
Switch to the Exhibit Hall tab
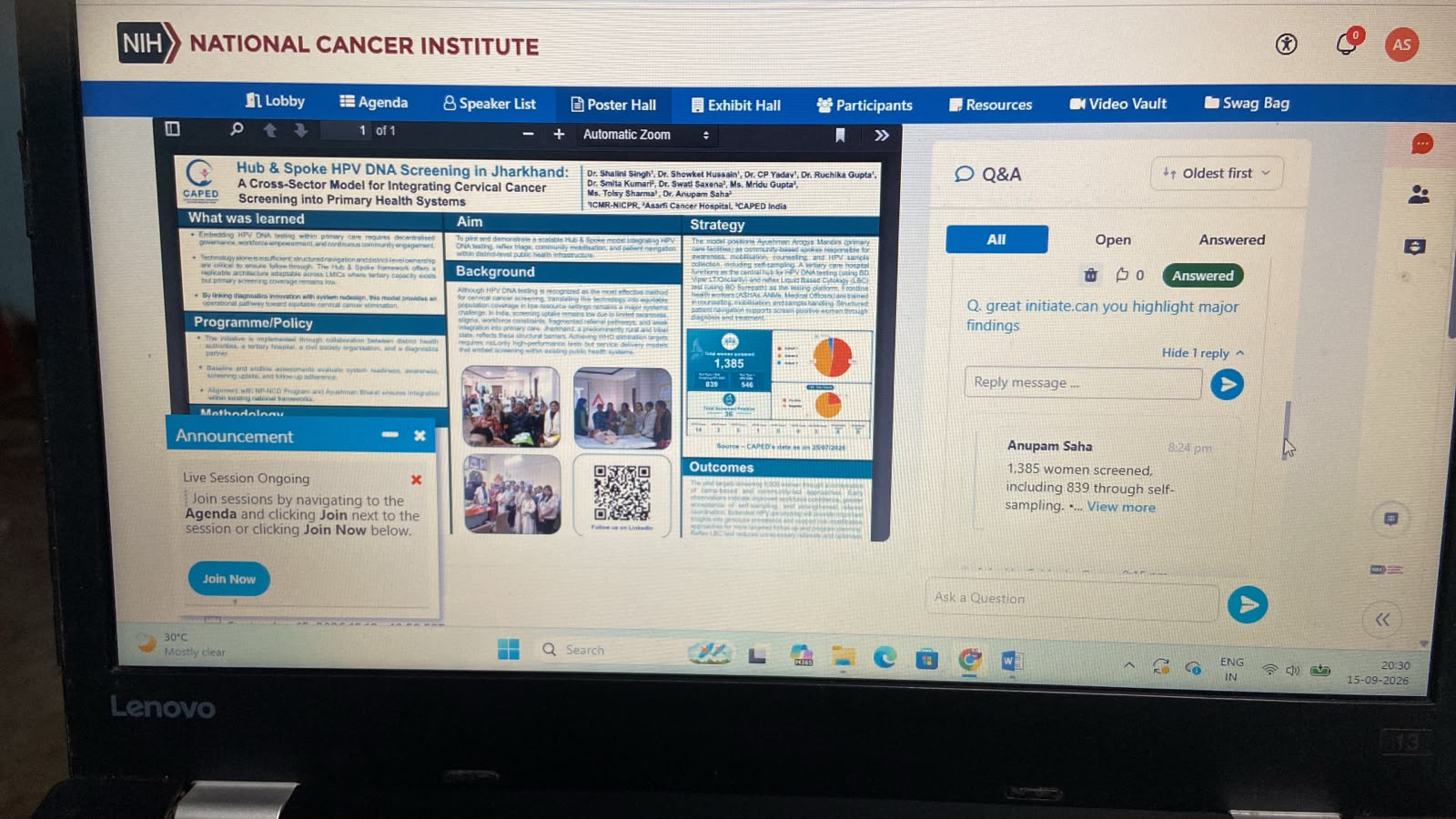[x=735, y=105]
